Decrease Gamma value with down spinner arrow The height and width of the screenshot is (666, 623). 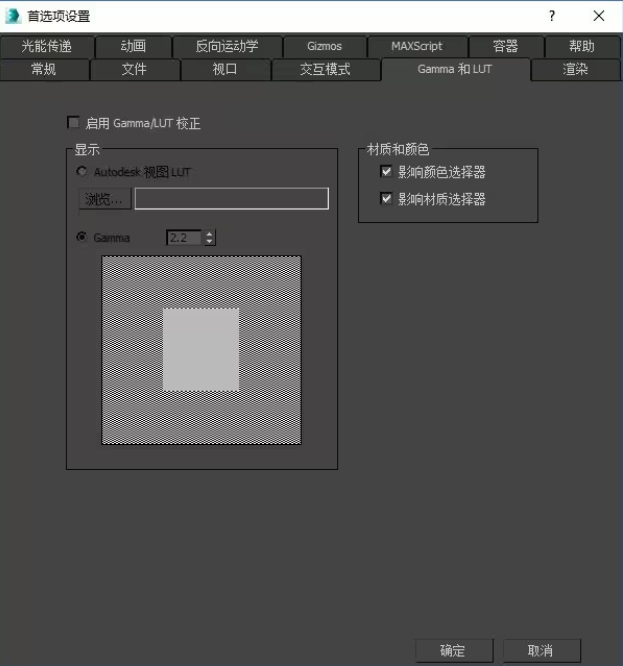pyautogui.click(x=209, y=241)
